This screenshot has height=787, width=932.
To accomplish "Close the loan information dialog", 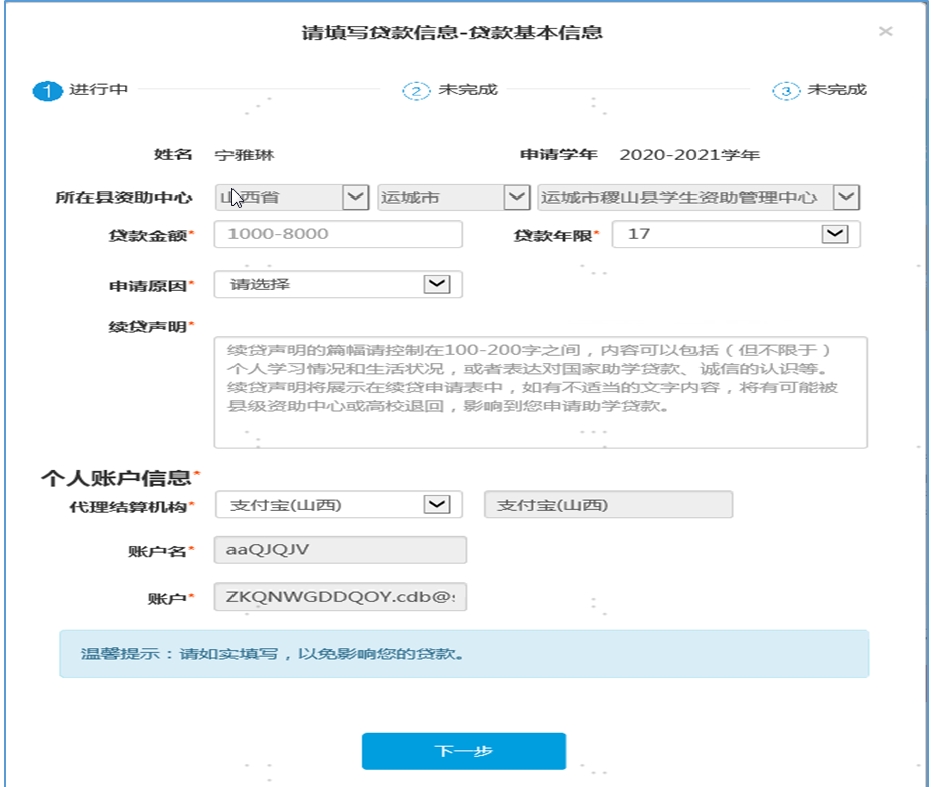I will coord(885,32).
